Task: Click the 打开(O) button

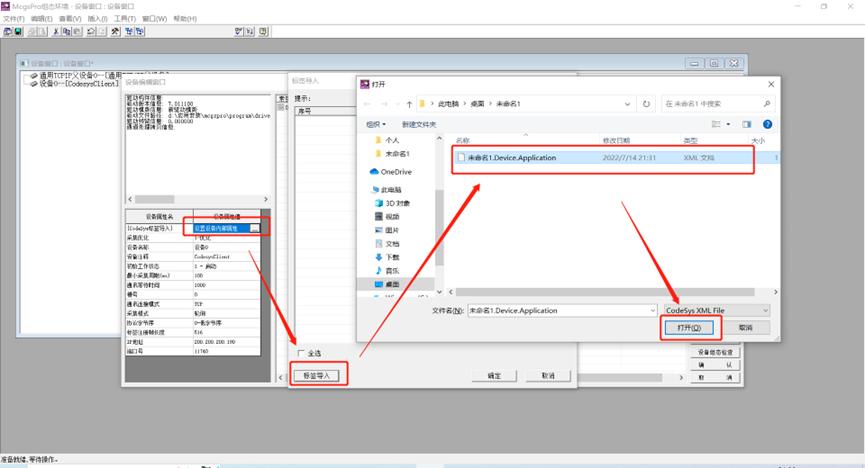Action: [x=689, y=328]
